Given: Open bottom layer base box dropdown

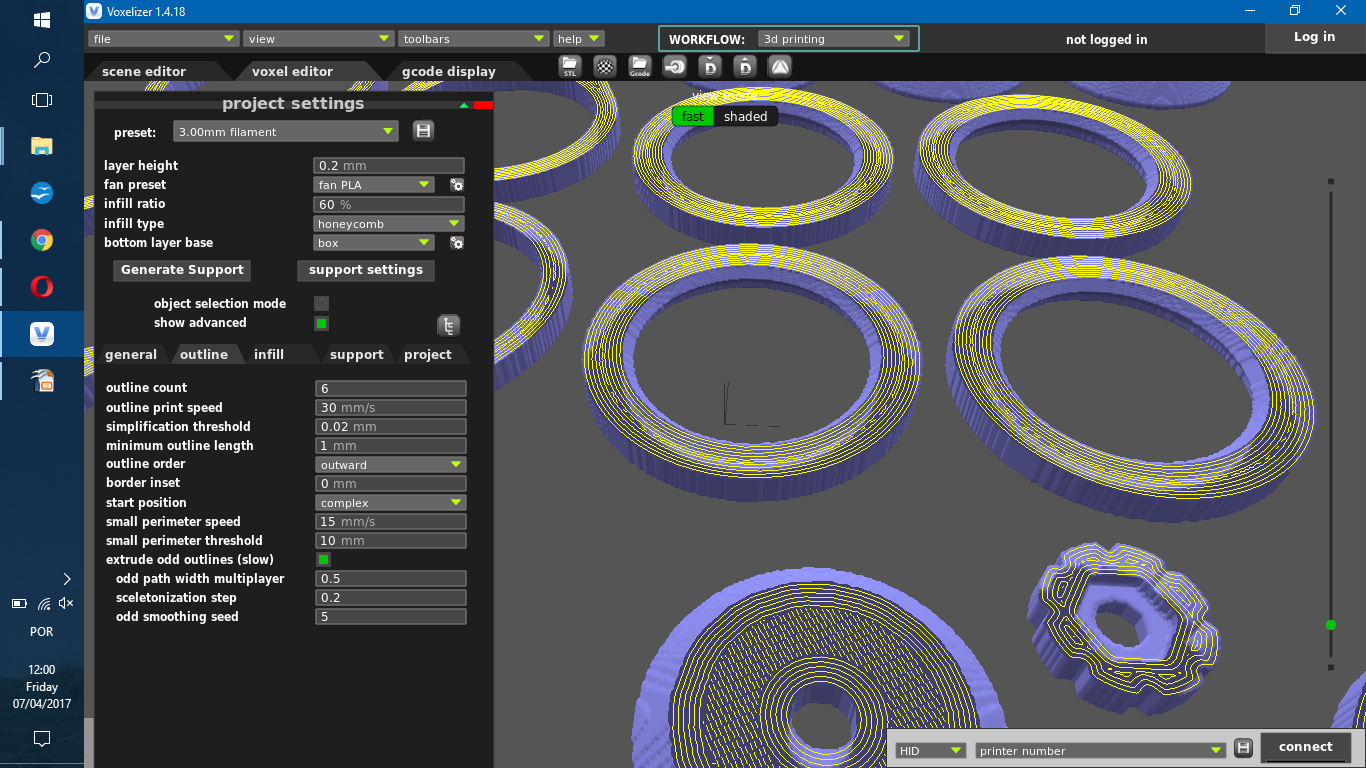Looking at the screenshot, I should pos(373,243).
